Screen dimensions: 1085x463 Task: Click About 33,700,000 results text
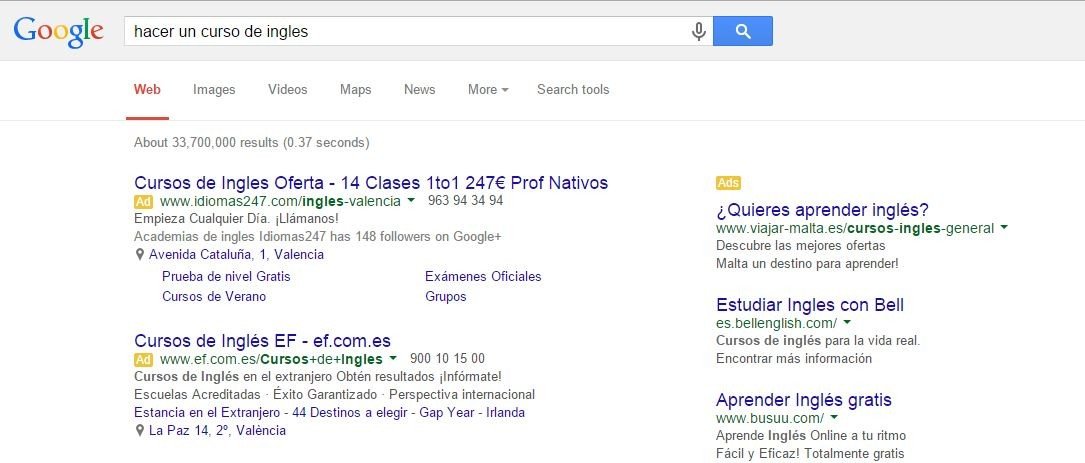tap(252, 143)
